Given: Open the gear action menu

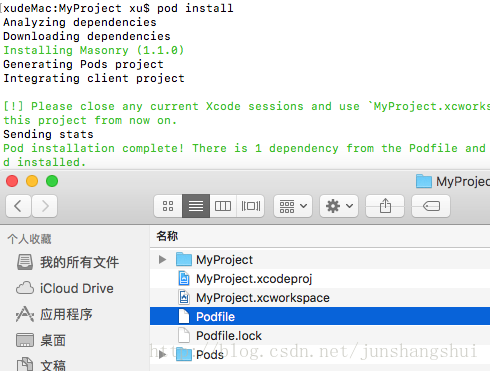Looking at the screenshot, I should pyautogui.click(x=339, y=206).
